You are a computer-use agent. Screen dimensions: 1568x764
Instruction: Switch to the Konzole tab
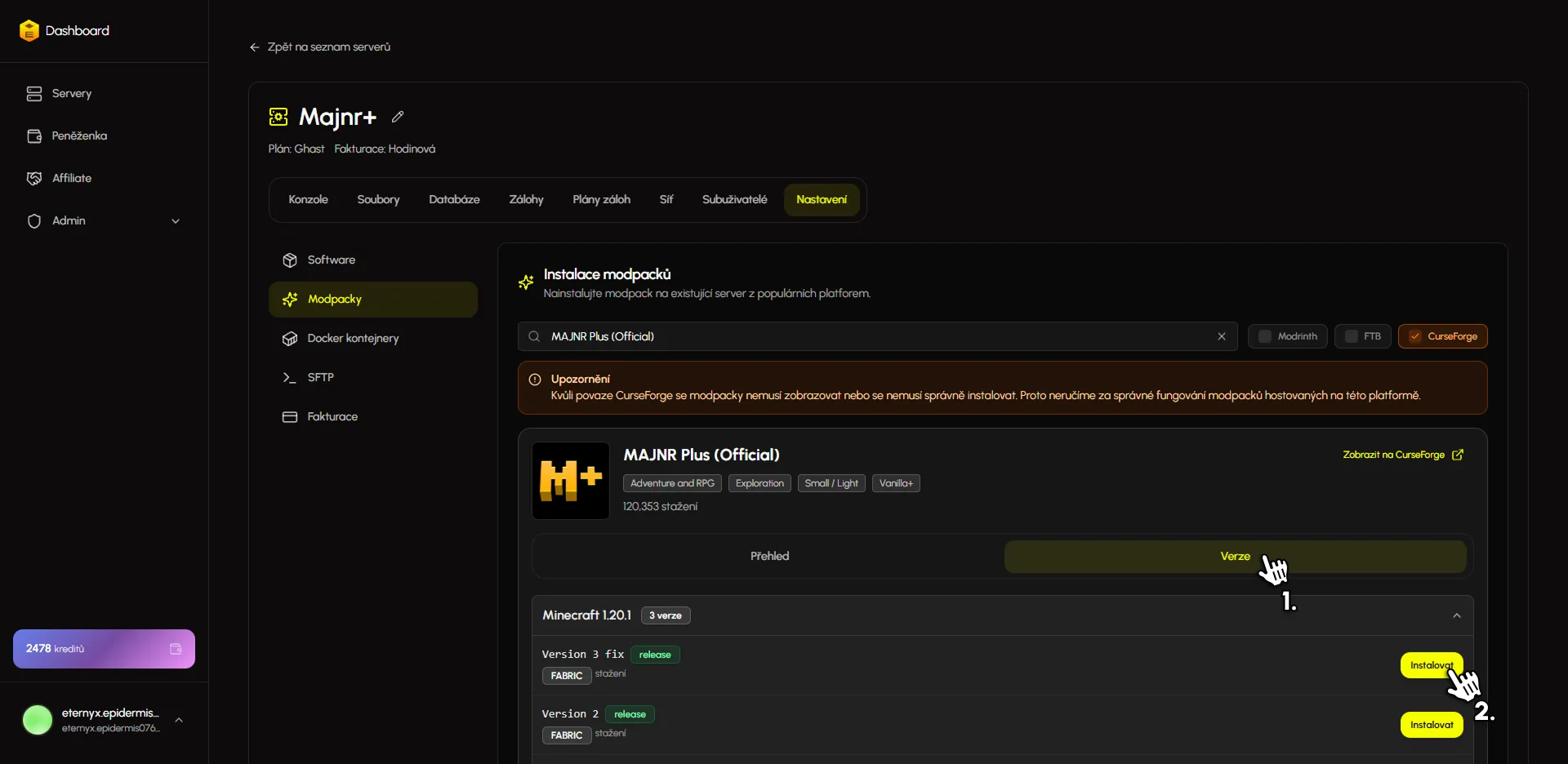coord(308,200)
